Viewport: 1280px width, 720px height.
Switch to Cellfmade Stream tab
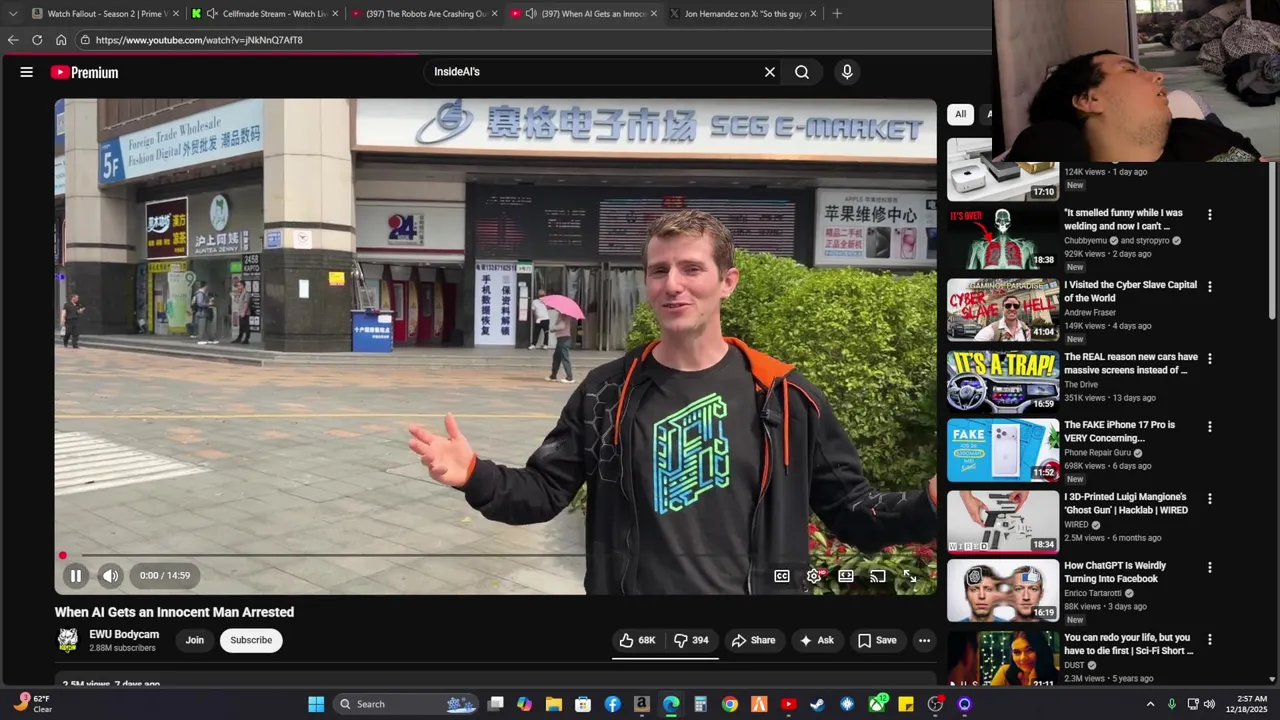coord(266,14)
